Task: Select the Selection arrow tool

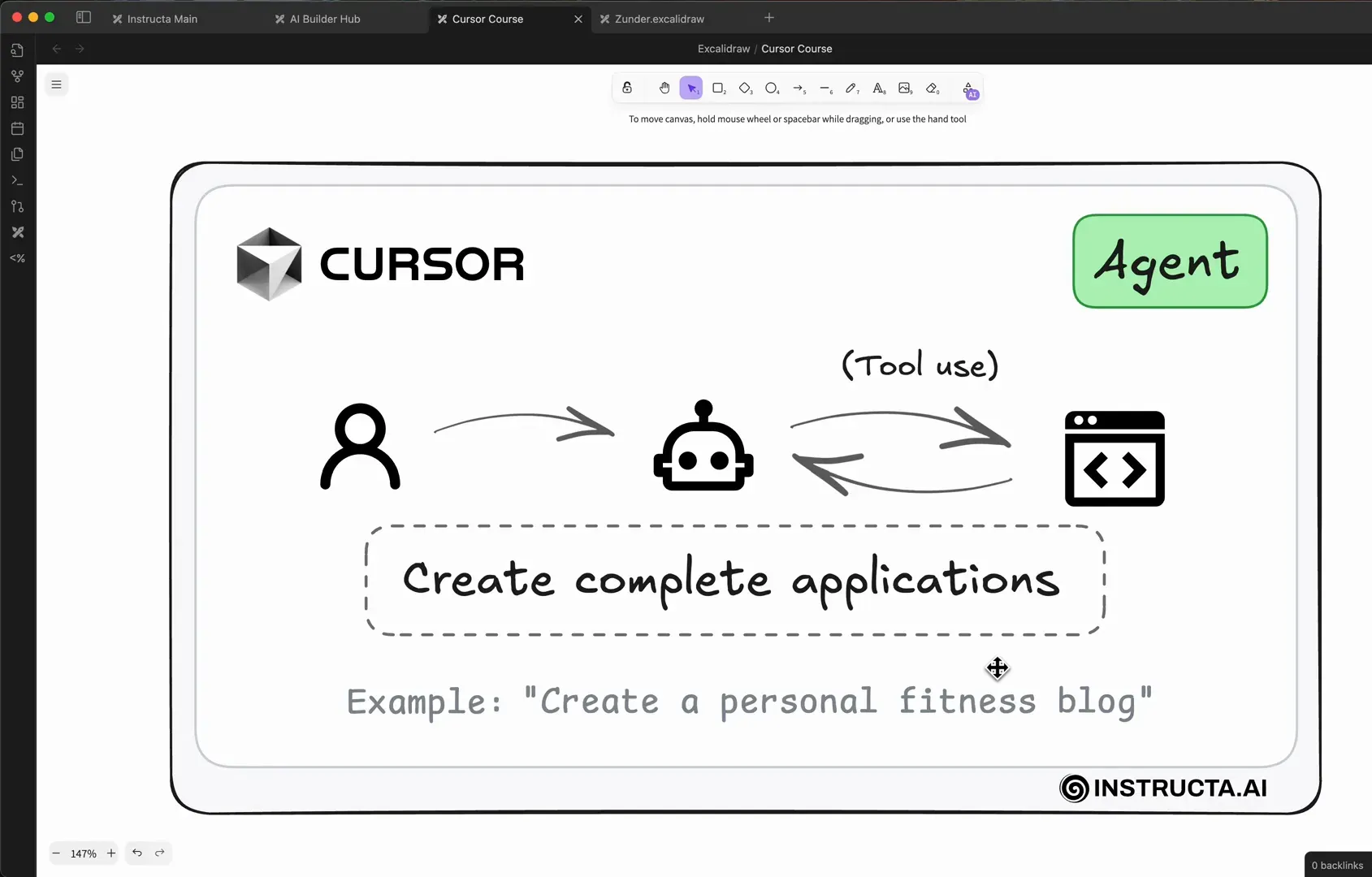Action: click(x=691, y=88)
